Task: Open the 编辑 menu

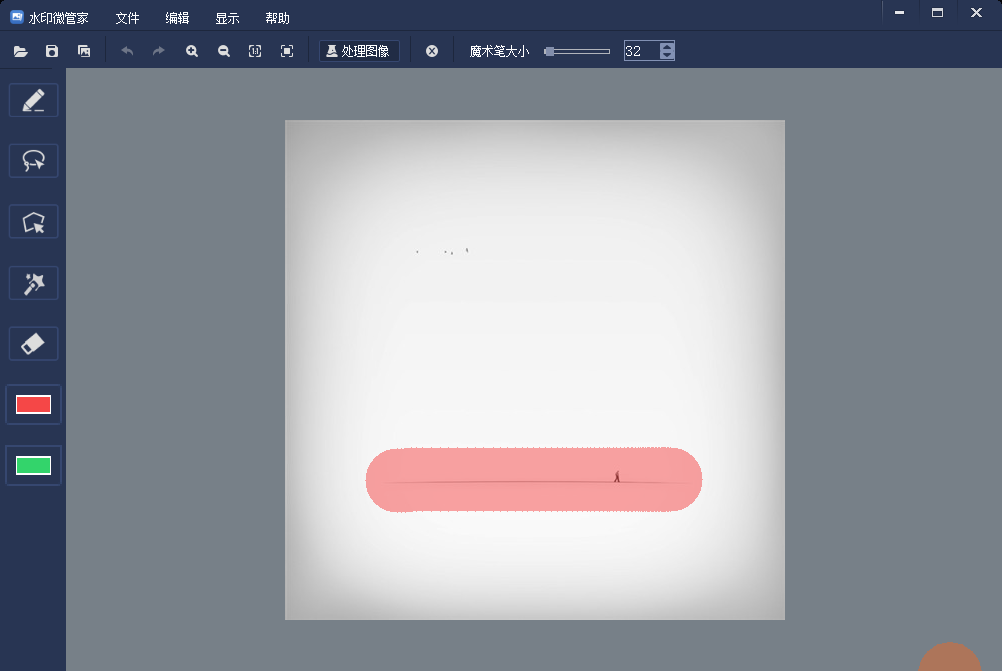Action: [177, 18]
